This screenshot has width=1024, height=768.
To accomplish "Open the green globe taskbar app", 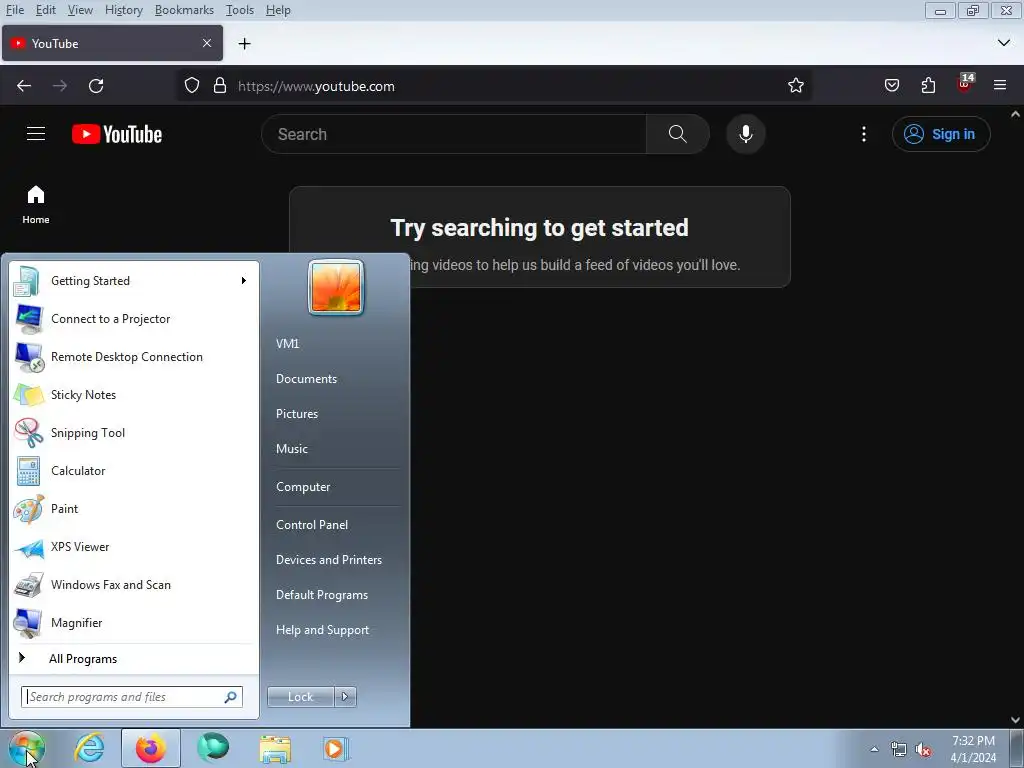I will [x=214, y=747].
